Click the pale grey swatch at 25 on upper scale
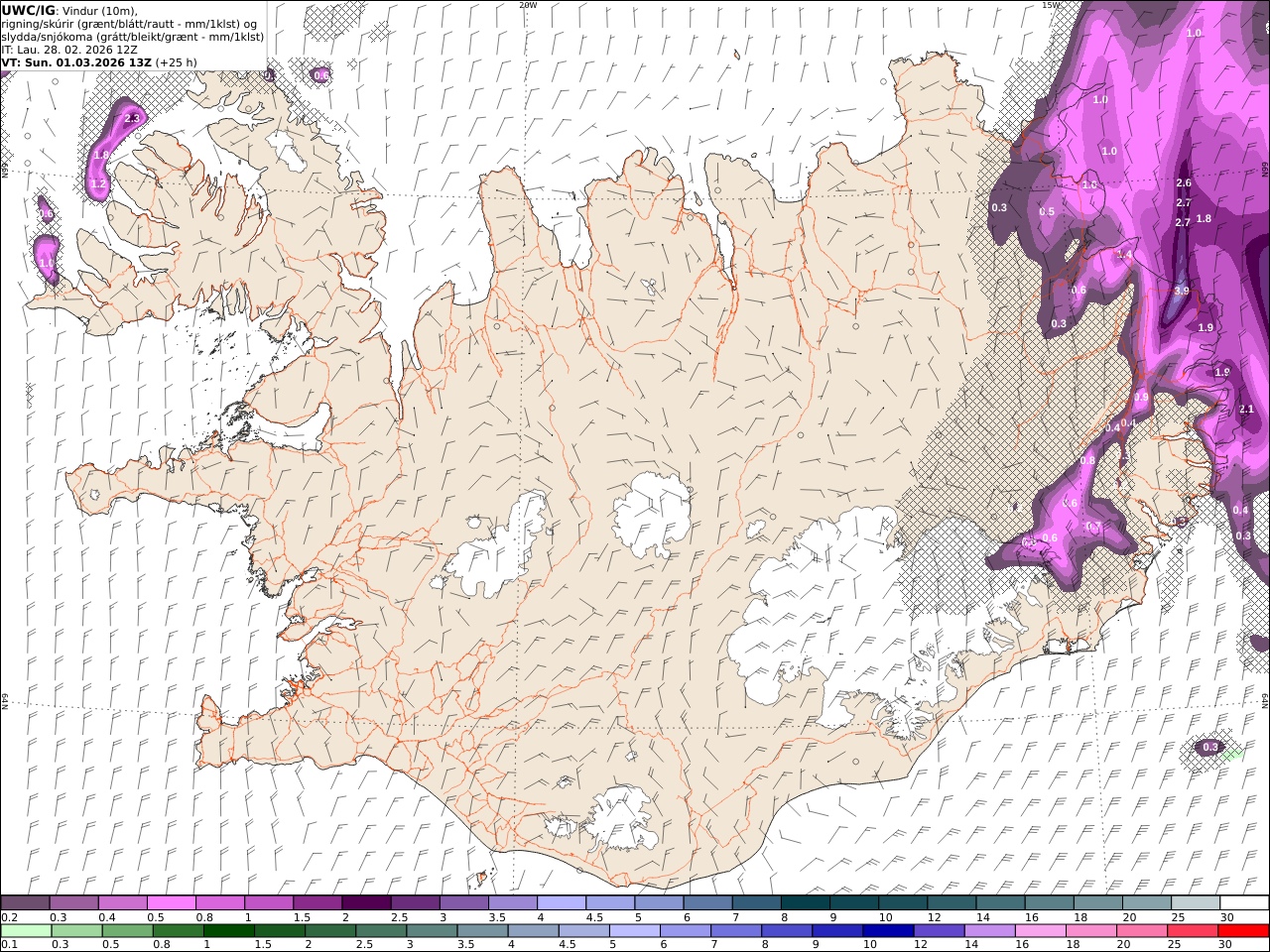Viewport: 1270px width, 952px height. click(x=1195, y=903)
